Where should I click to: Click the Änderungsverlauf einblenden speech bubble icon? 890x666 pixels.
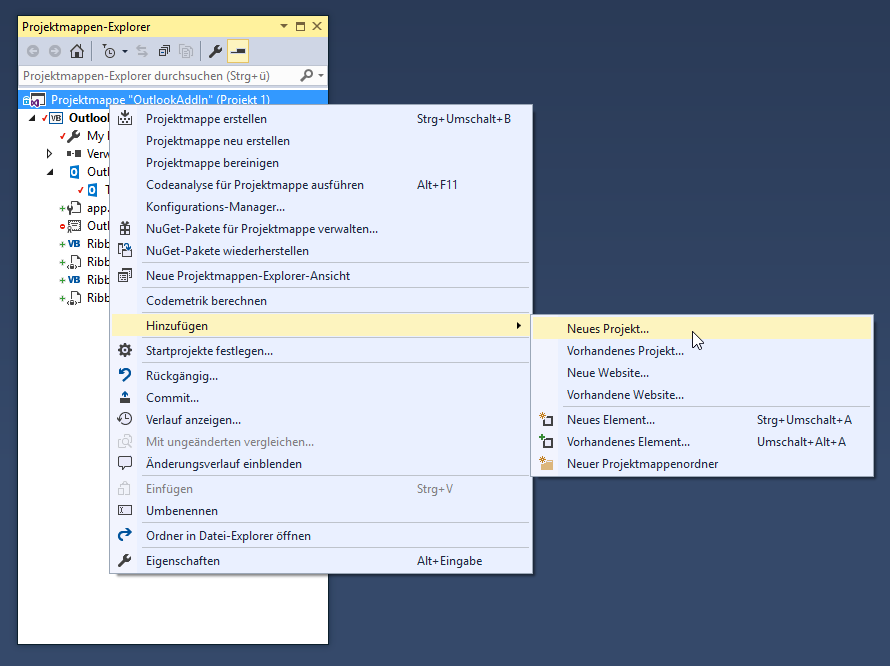pyautogui.click(x=125, y=463)
